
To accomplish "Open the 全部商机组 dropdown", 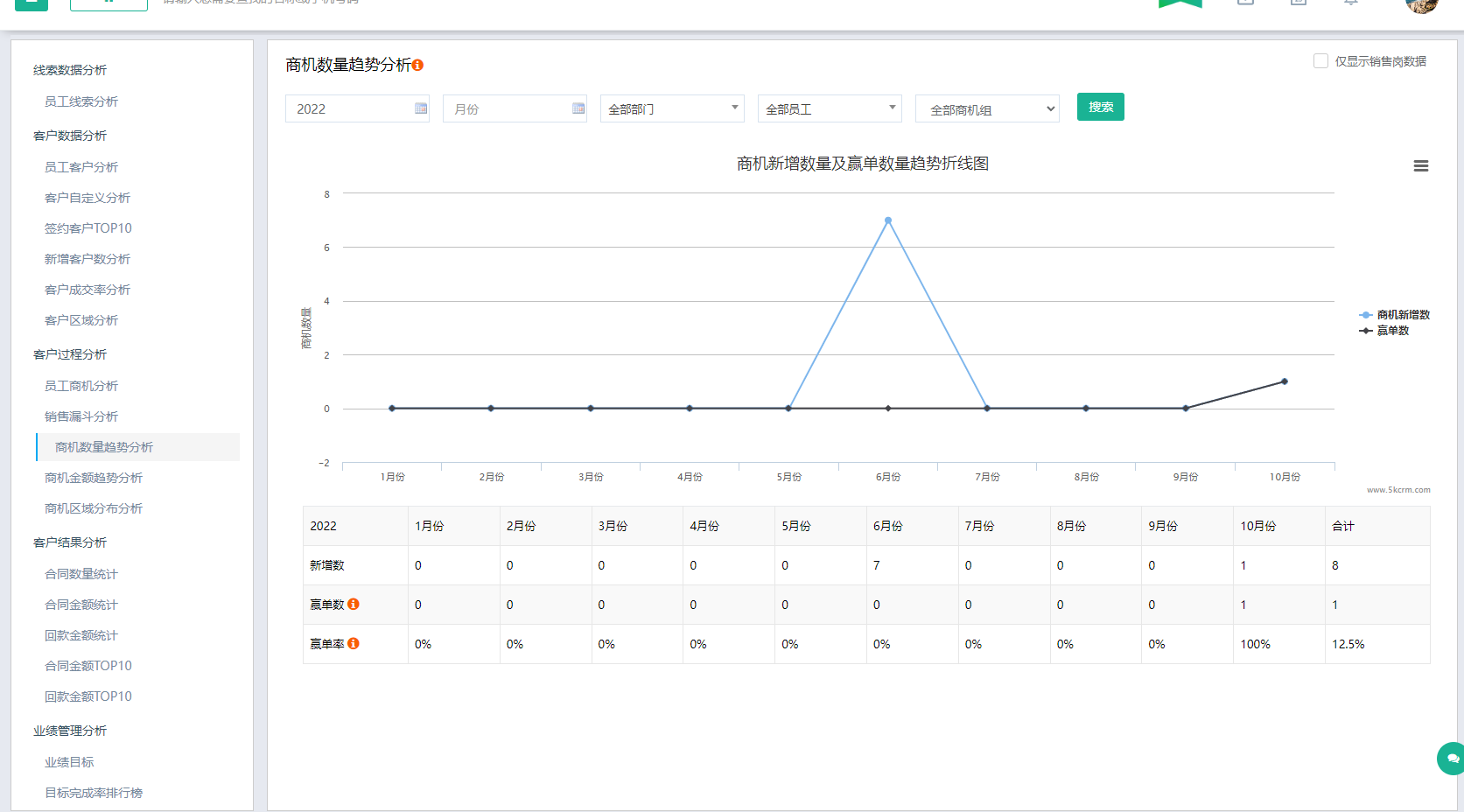I will click(987, 108).
